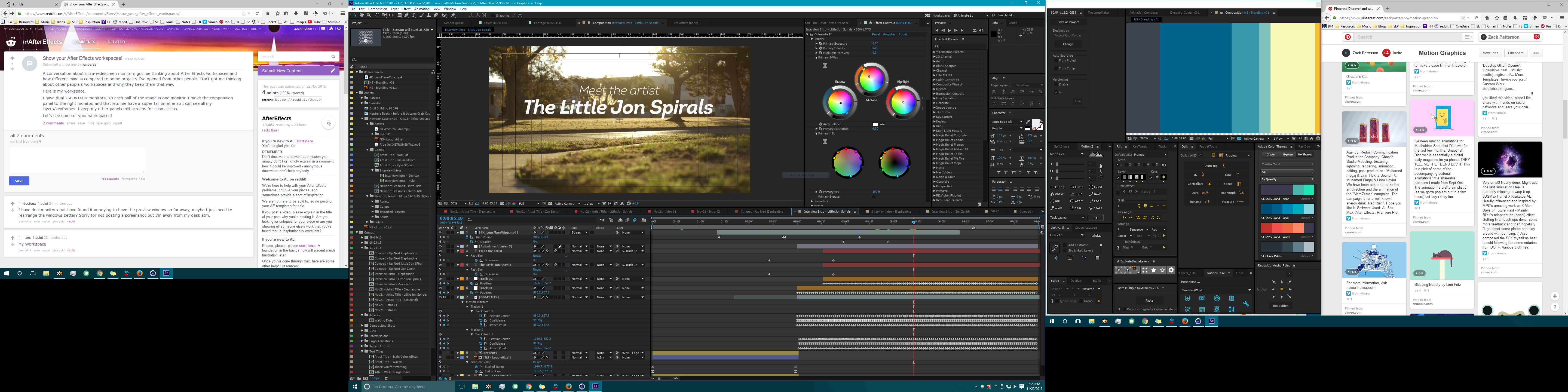Select the Brush tool in After Effects

(x=422, y=15)
